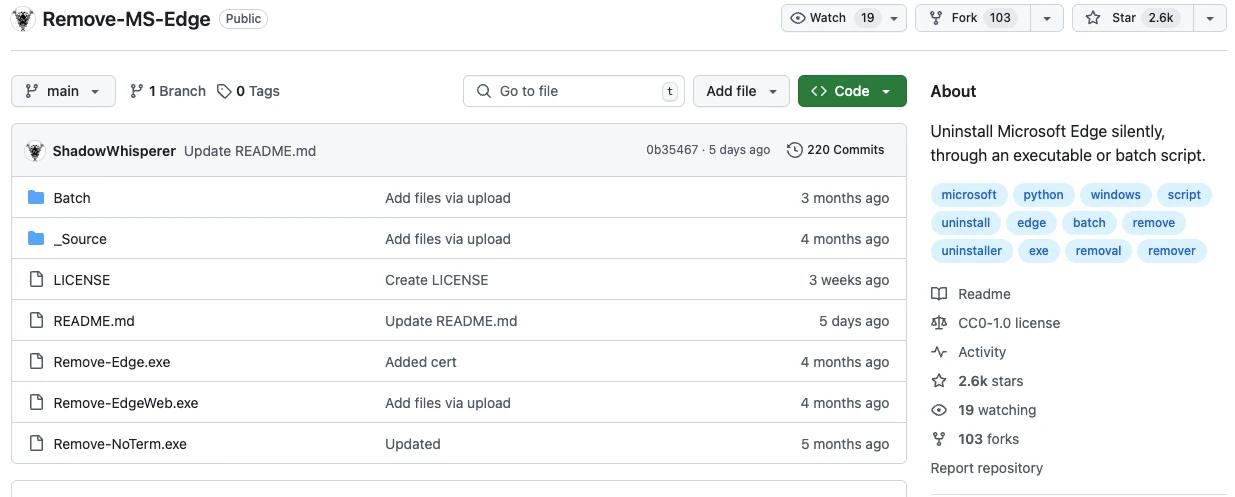Screen dimensions: 1235x497
Task: Open the main branch dropdown
Action: point(63,91)
